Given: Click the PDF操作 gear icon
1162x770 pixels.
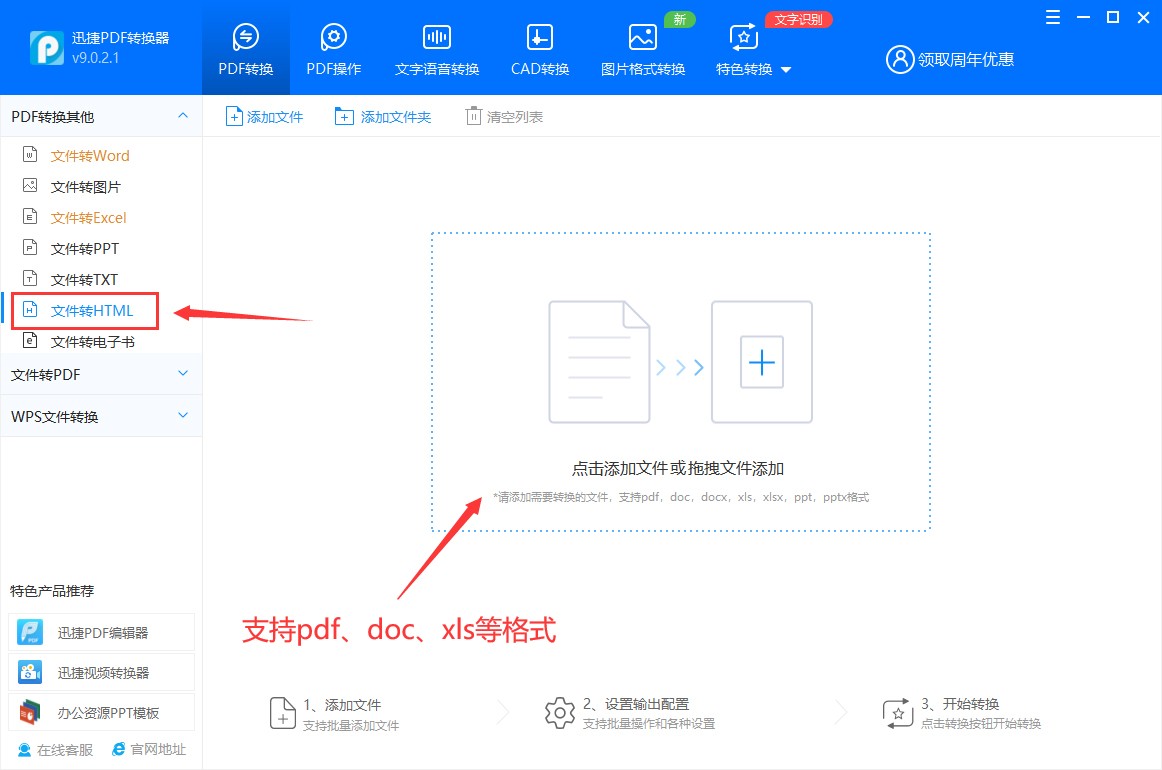Looking at the screenshot, I should coord(333,36).
